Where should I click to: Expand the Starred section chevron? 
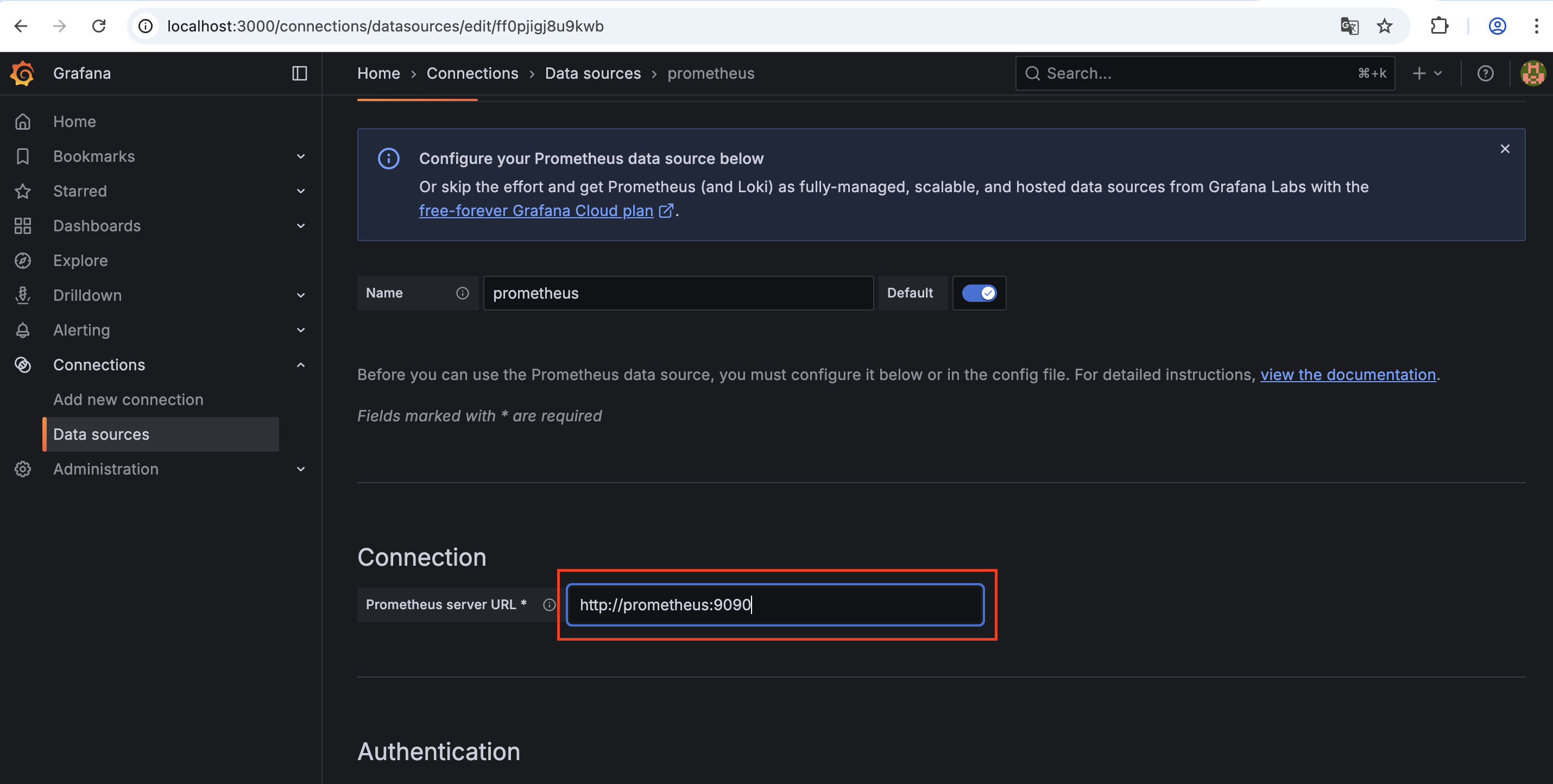[x=301, y=191]
